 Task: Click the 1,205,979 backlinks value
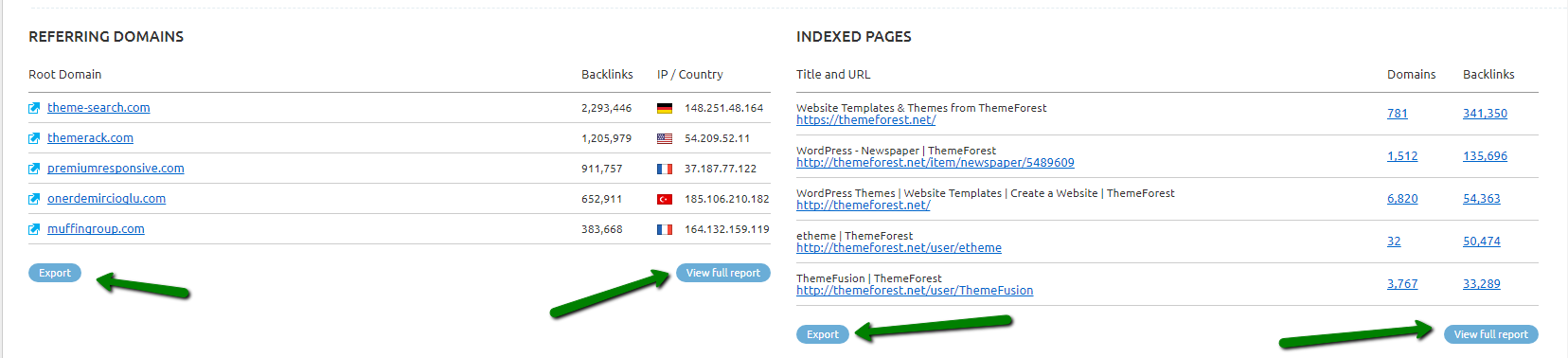tap(607, 138)
